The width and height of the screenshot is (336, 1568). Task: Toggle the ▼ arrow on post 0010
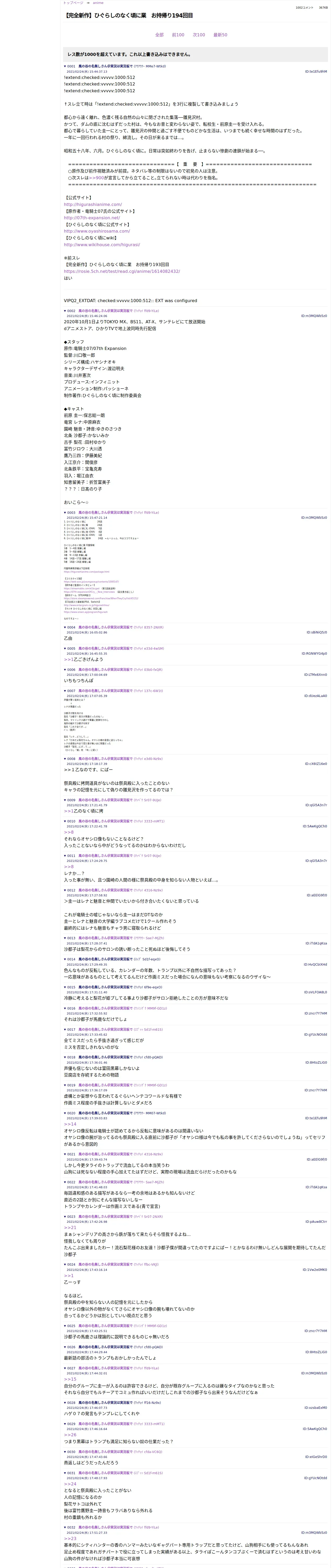tap(65, 821)
